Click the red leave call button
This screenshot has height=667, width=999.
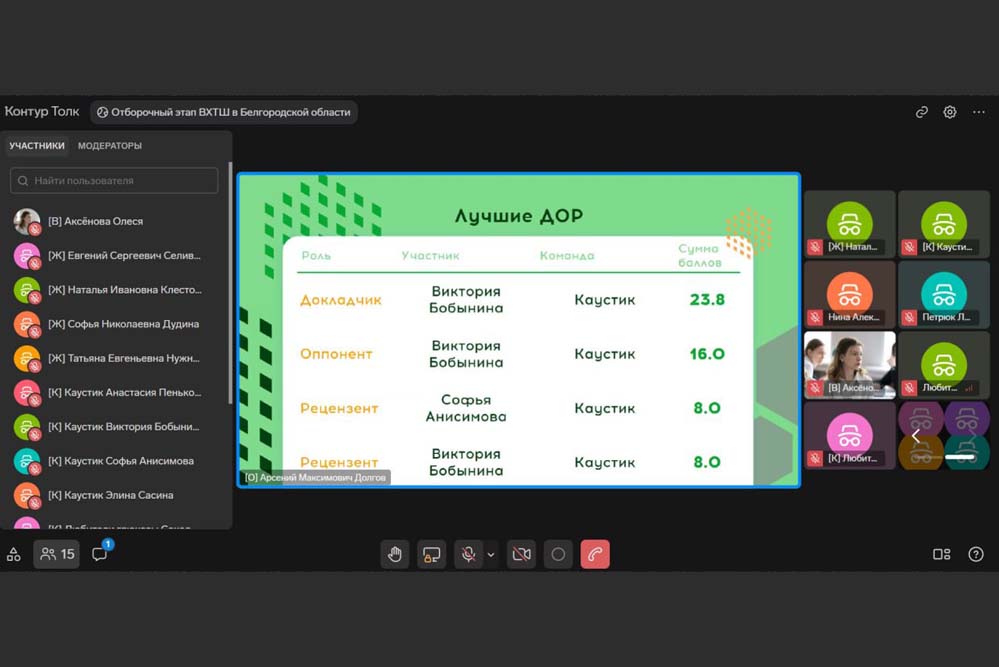pos(595,554)
